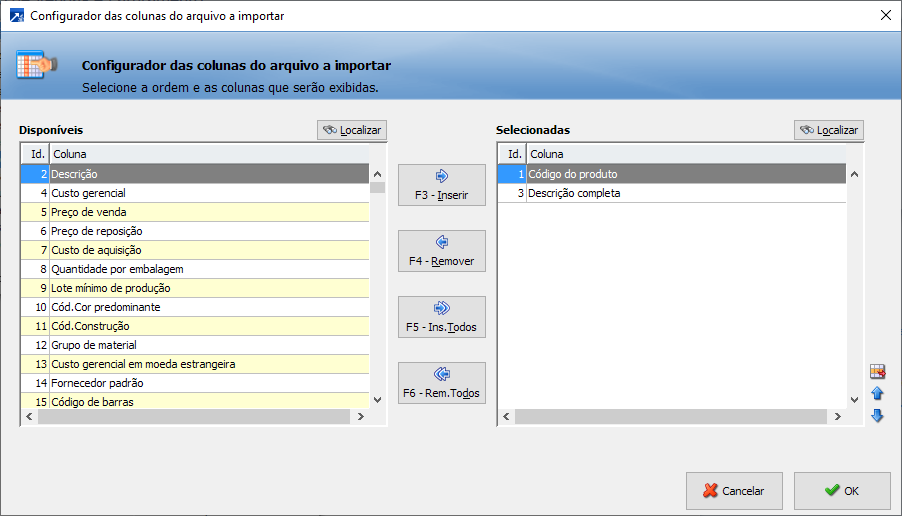Click the Id. header in the Disponíveis list
The image size is (902, 516).
36,154
